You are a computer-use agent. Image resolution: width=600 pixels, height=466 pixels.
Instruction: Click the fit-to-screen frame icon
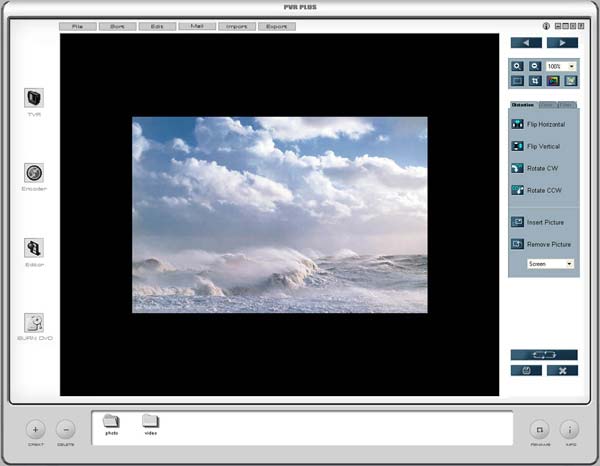coord(517,81)
